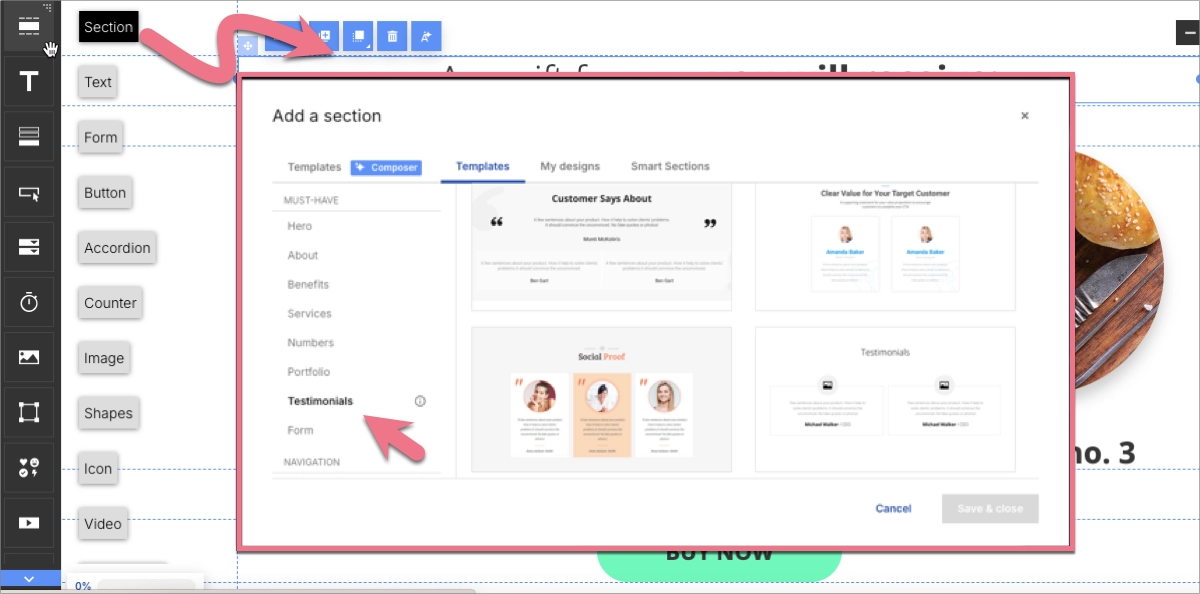Viewport: 1200px width, 594px height.
Task: Click the info icon next to Testimonials
Action: coord(420,401)
